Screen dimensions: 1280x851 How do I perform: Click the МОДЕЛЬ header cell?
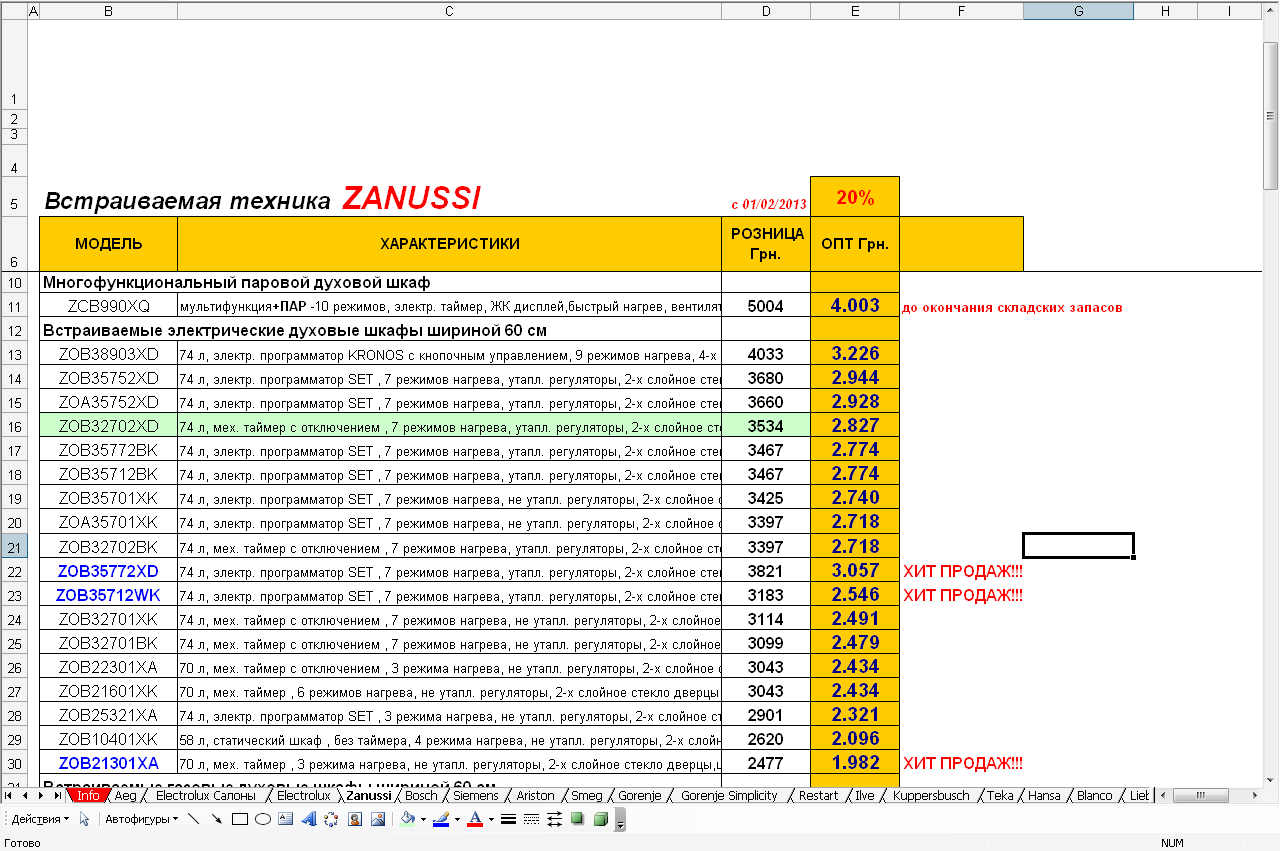click(108, 243)
